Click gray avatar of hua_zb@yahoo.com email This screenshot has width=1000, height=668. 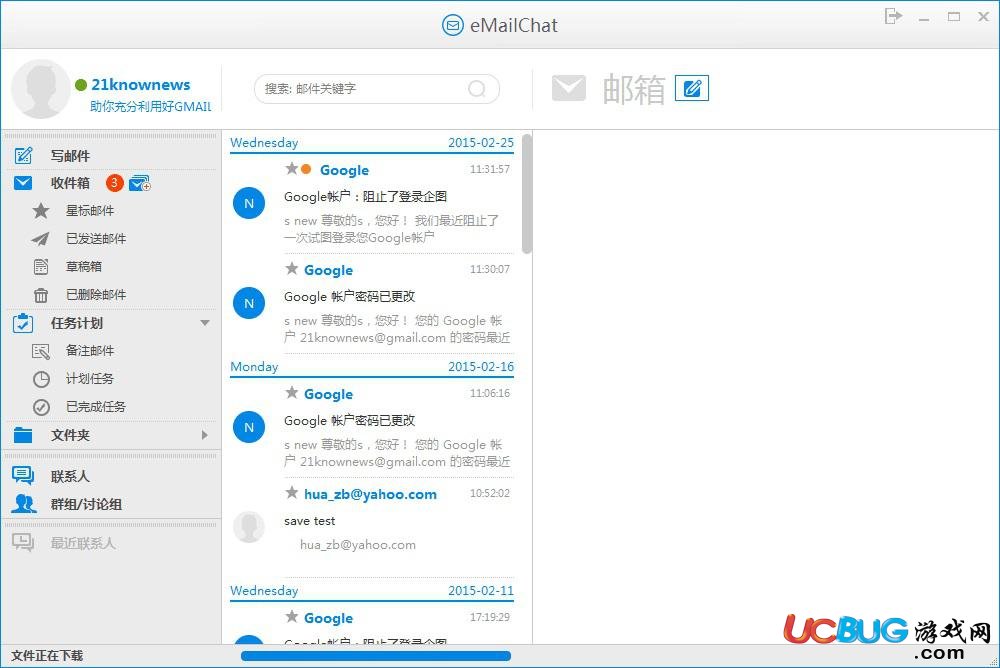click(x=249, y=527)
